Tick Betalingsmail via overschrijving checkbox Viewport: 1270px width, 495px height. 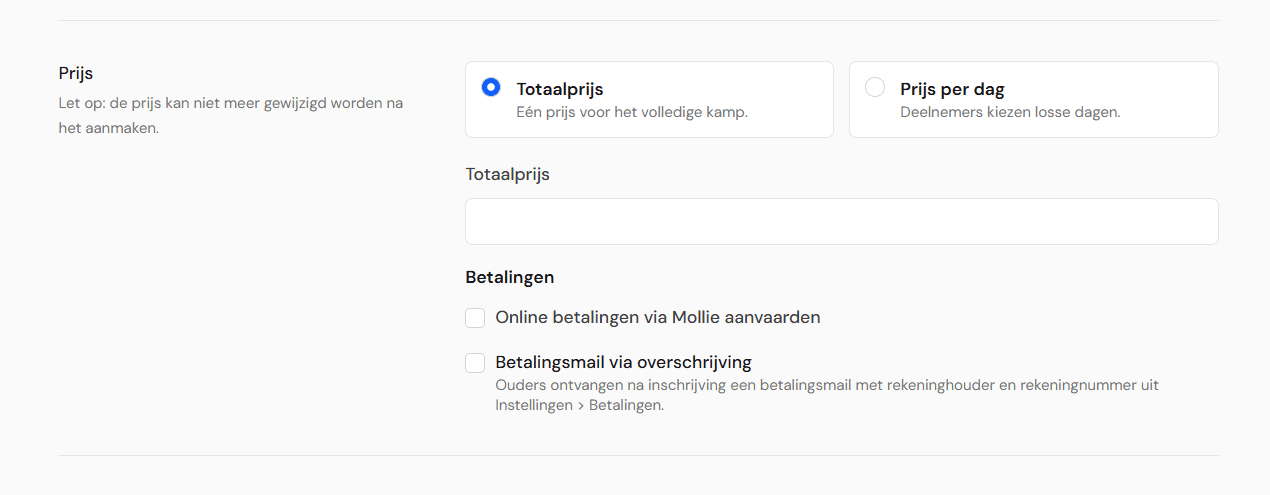[475, 363]
